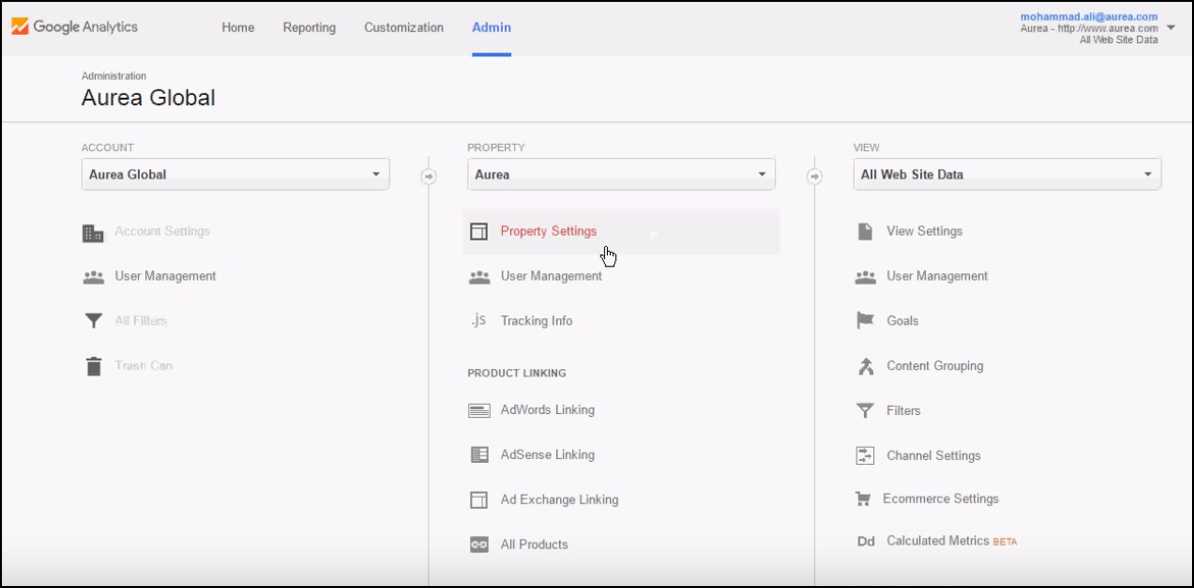
Task: Open Tracking Info link
Action: [537, 321]
